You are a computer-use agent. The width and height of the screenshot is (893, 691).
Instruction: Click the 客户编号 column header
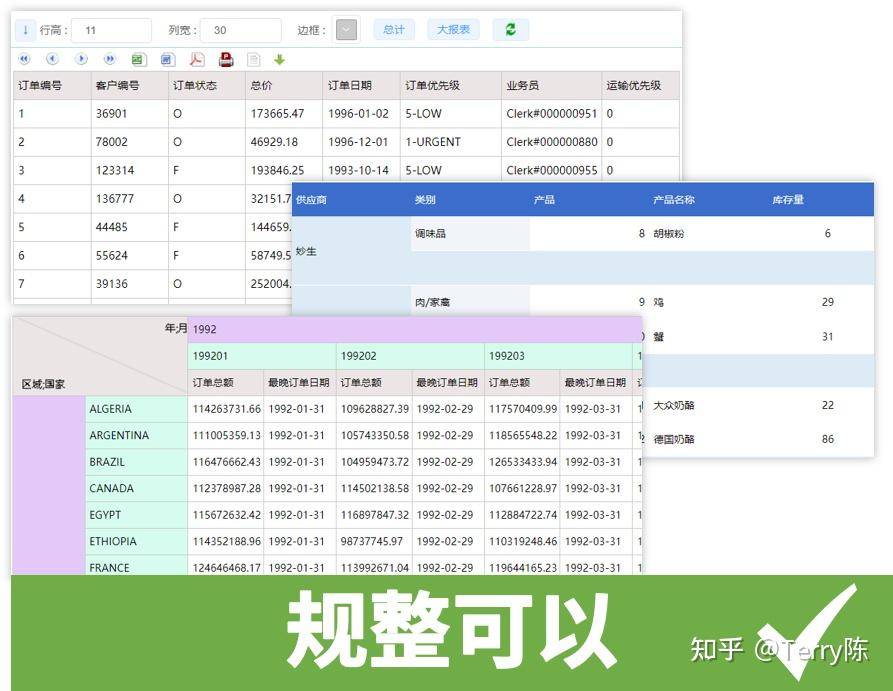[129, 85]
